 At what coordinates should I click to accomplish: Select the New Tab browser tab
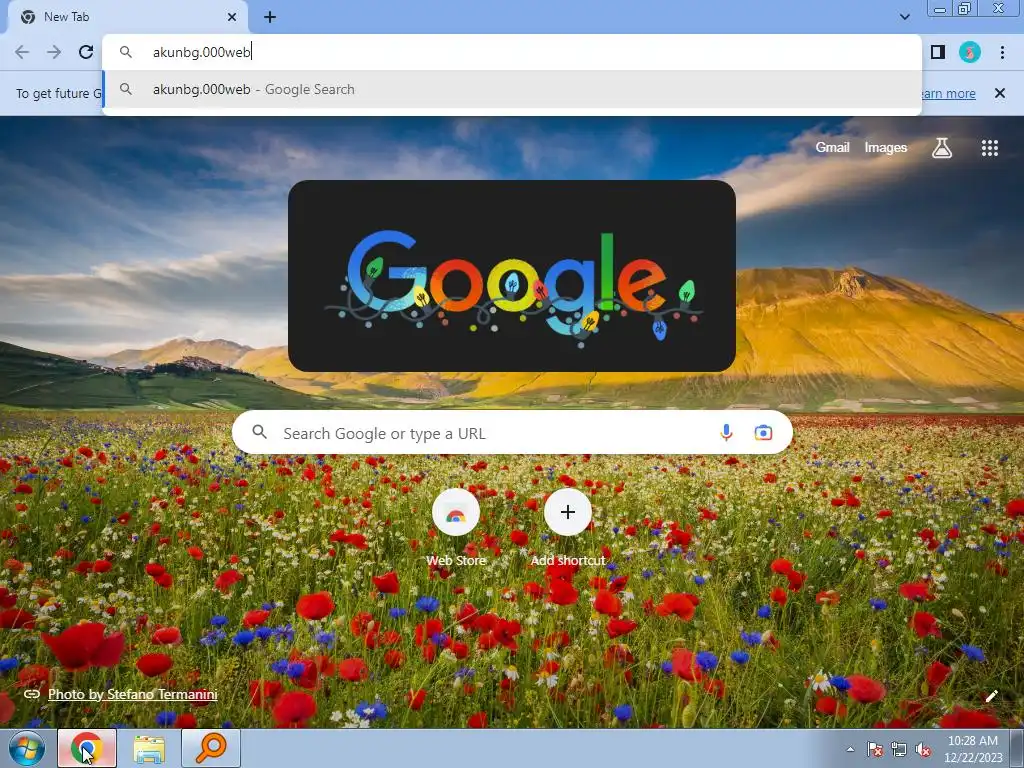click(128, 17)
